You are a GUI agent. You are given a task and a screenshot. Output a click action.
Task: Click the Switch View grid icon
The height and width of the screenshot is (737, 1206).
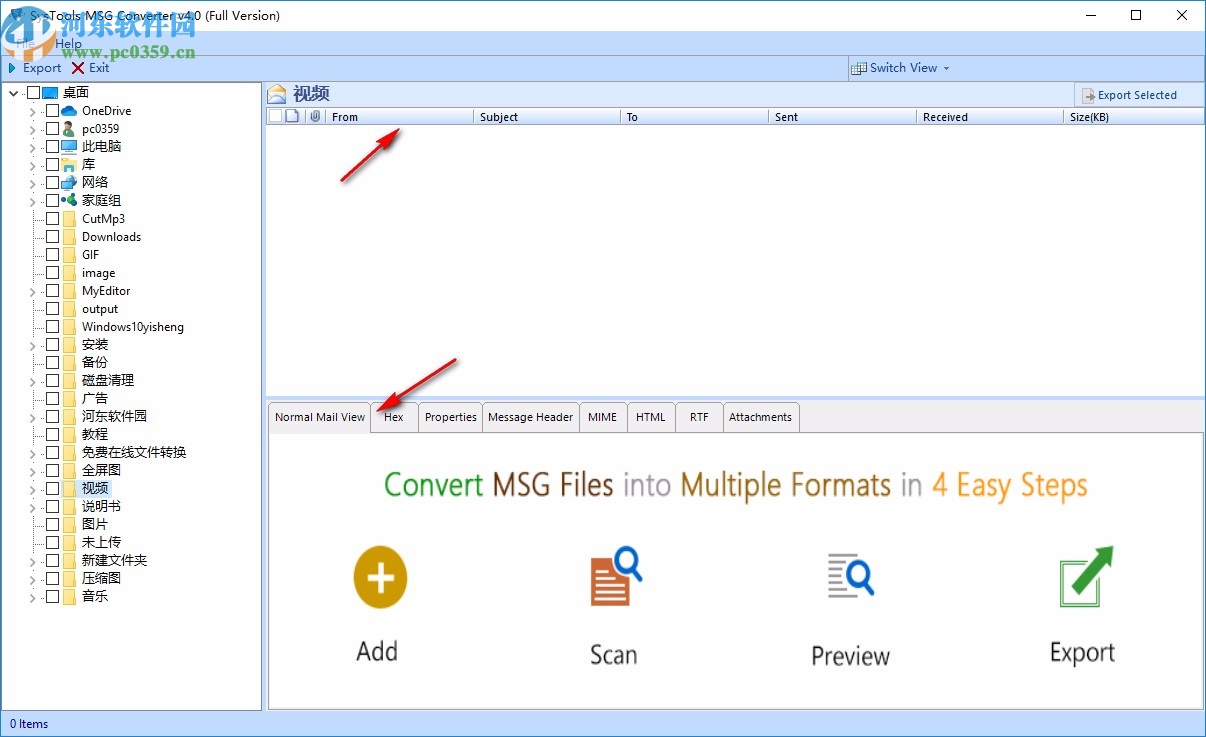tap(859, 68)
